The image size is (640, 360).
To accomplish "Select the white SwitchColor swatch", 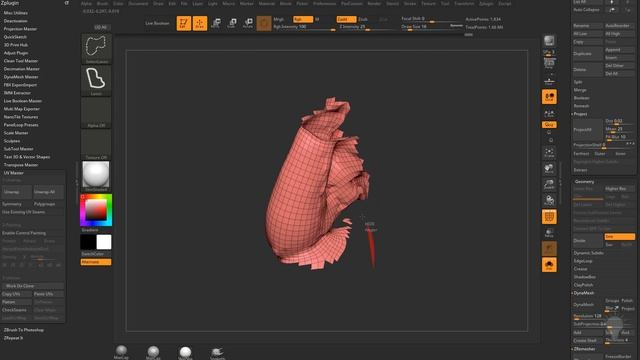I will click(104, 242).
